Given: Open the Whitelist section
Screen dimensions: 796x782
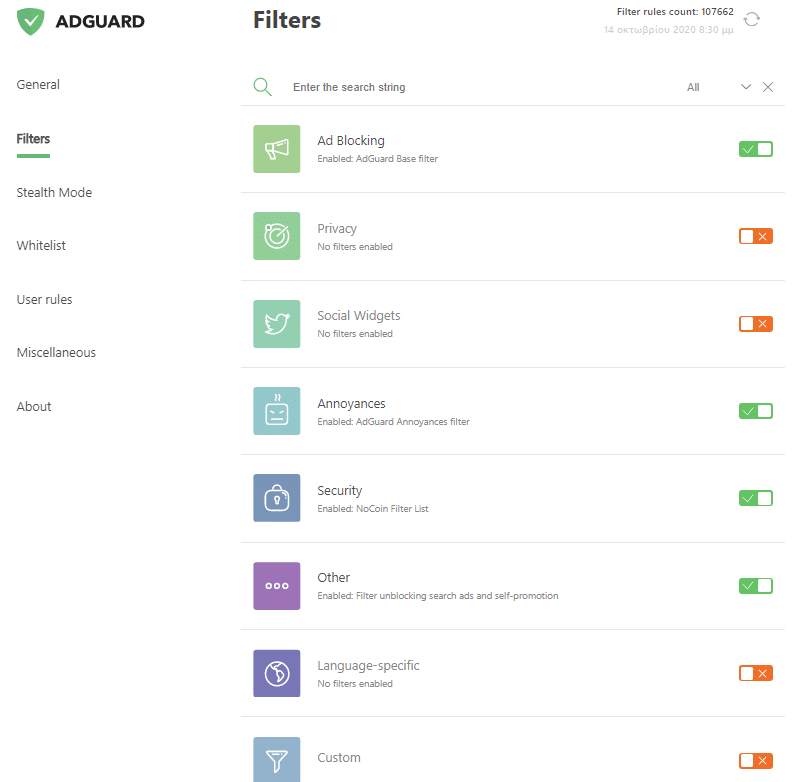Looking at the screenshot, I should (x=41, y=246).
